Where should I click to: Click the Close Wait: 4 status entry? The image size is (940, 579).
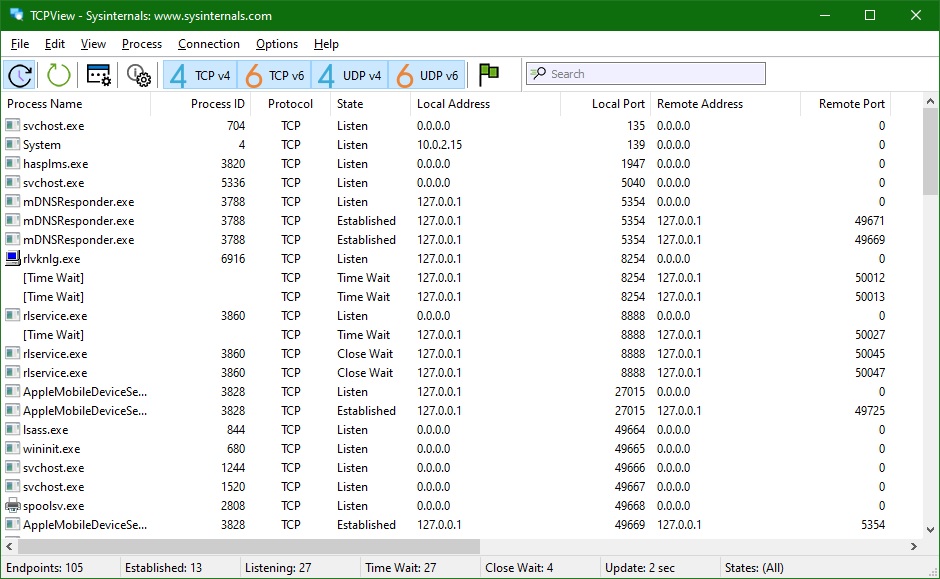pos(519,568)
